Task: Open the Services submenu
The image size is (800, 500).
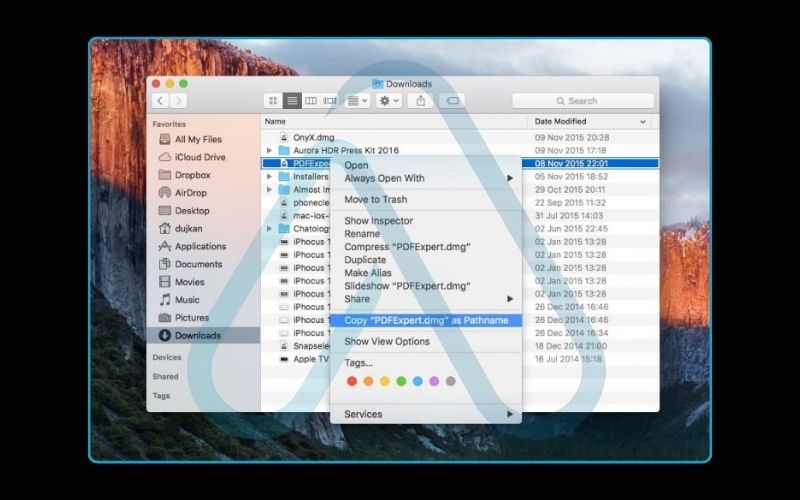Action: click(x=426, y=414)
